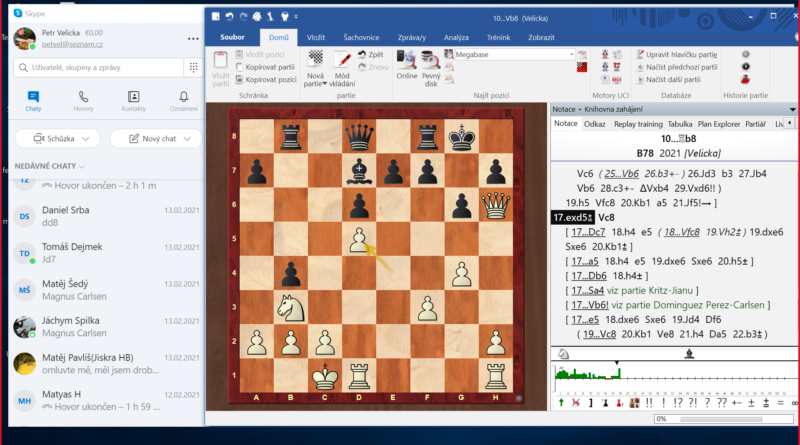Viewport: 800px width, 445px height.
Task: Click the red X delete variation icon
Action: (x=576, y=403)
